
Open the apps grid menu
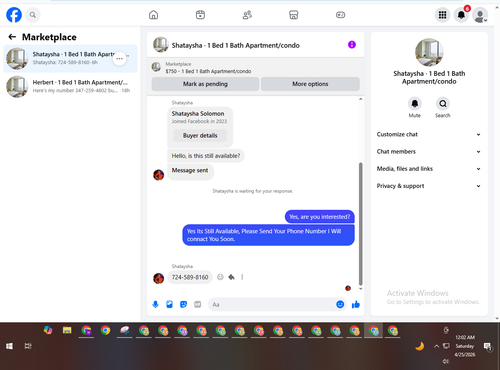[442, 15]
